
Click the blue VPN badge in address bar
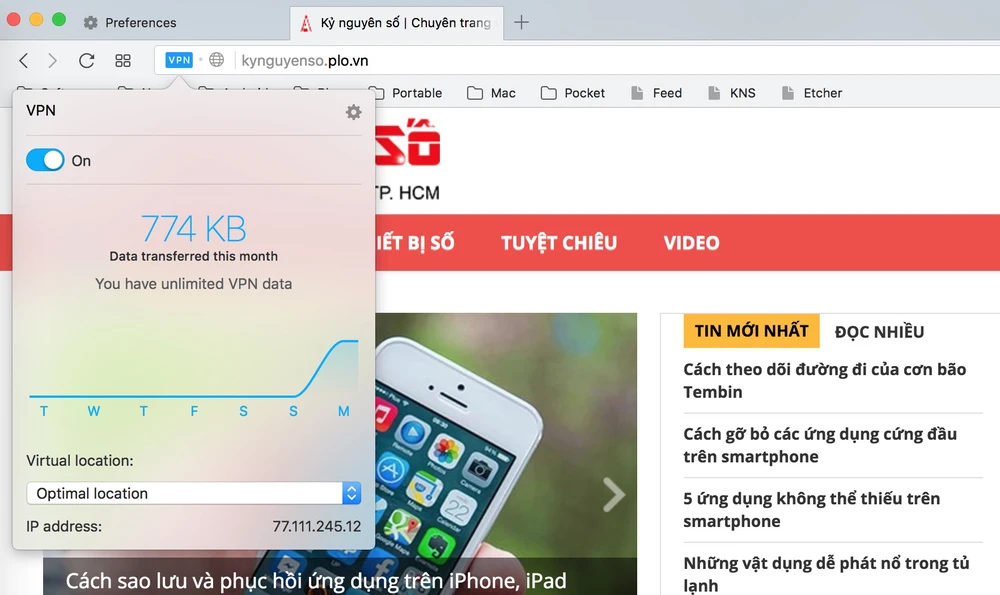179,60
